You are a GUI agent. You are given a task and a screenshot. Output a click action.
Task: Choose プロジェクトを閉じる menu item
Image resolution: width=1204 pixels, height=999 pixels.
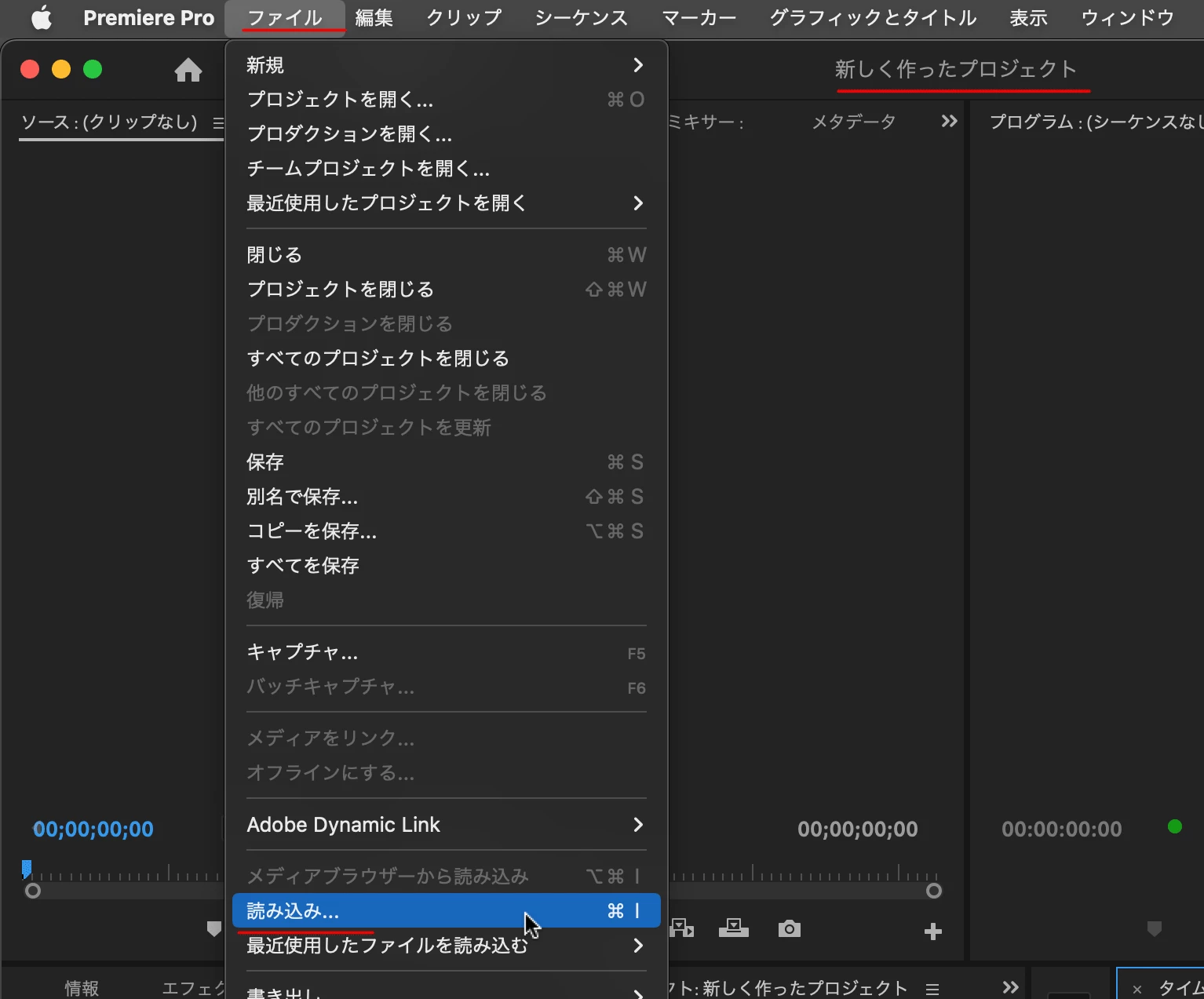coord(446,290)
